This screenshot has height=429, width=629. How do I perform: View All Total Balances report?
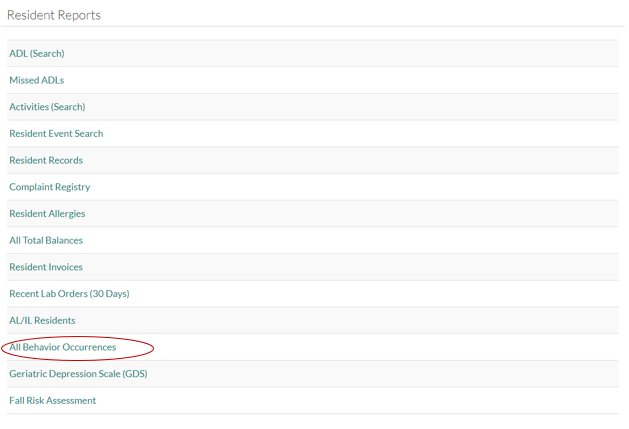[x=46, y=240]
